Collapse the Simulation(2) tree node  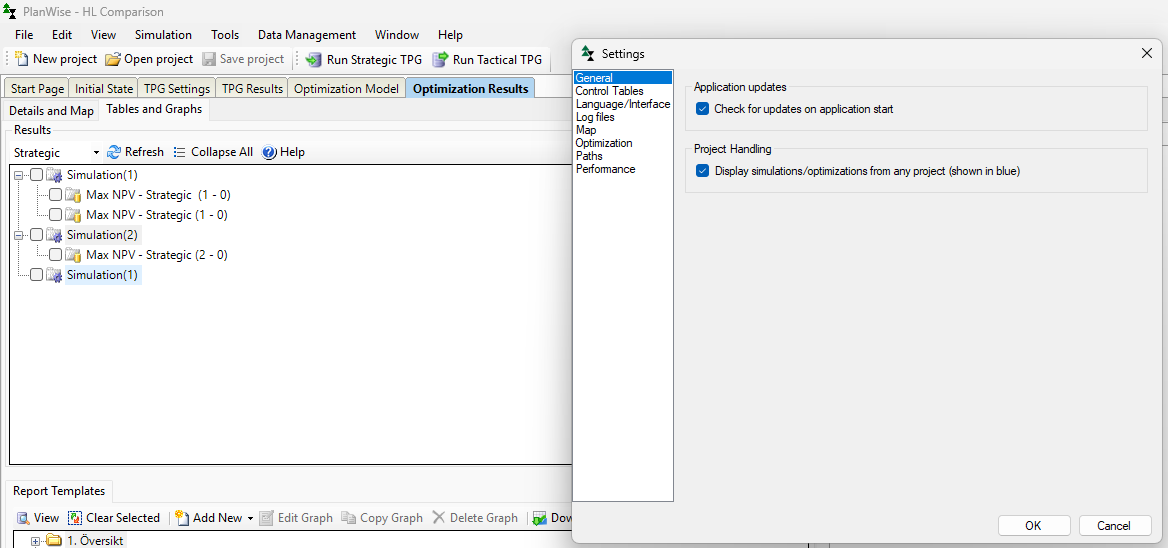click(x=18, y=235)
